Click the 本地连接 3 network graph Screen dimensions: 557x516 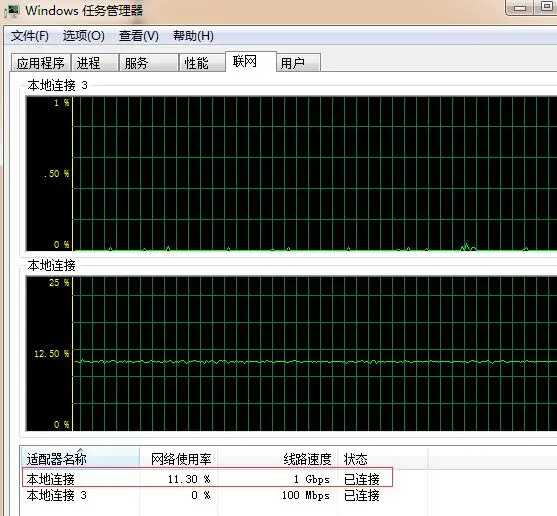click(291, 174)
